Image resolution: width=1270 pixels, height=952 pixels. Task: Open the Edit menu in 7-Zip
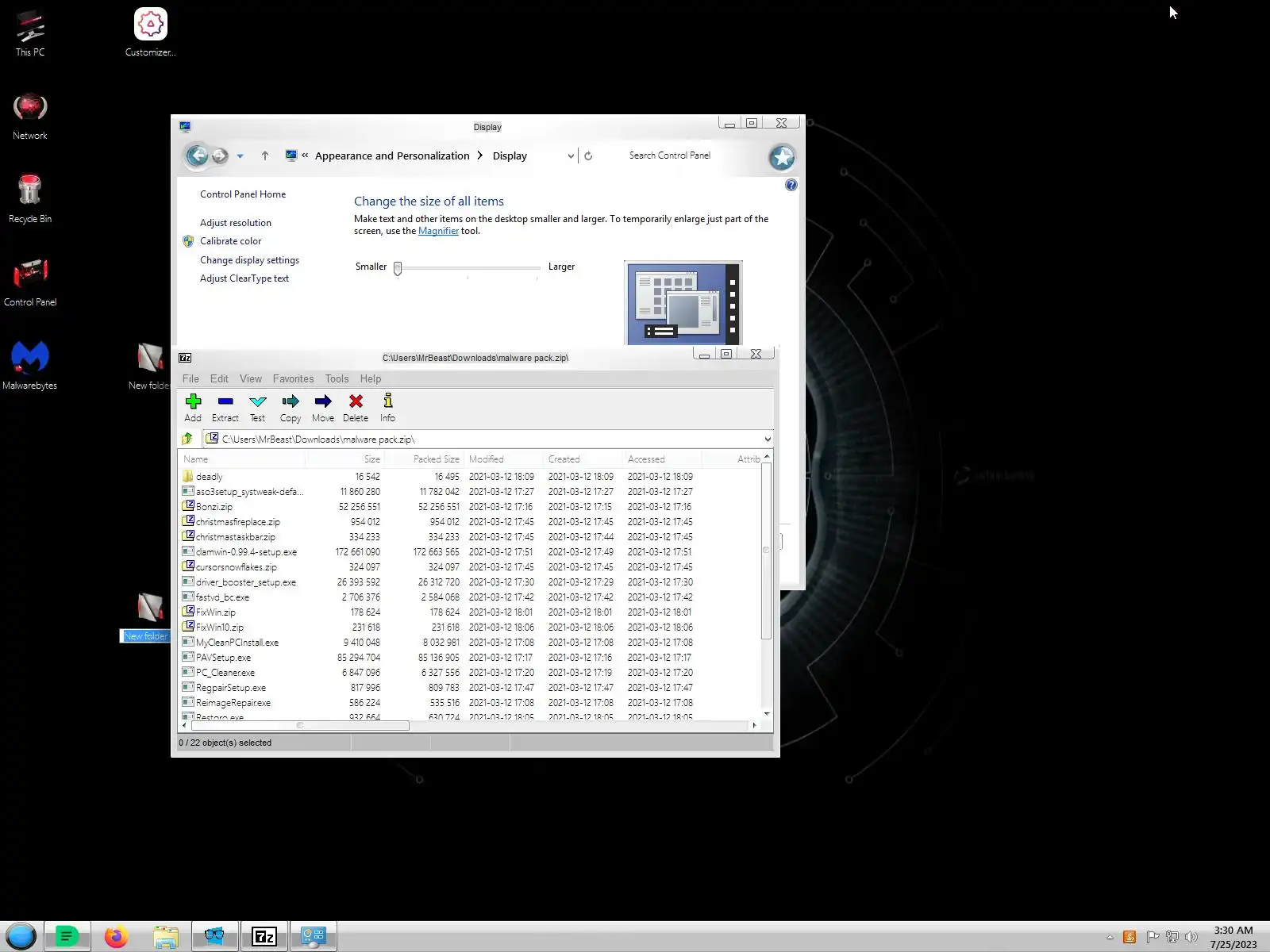pyautogui.click(x=219, y=378)
